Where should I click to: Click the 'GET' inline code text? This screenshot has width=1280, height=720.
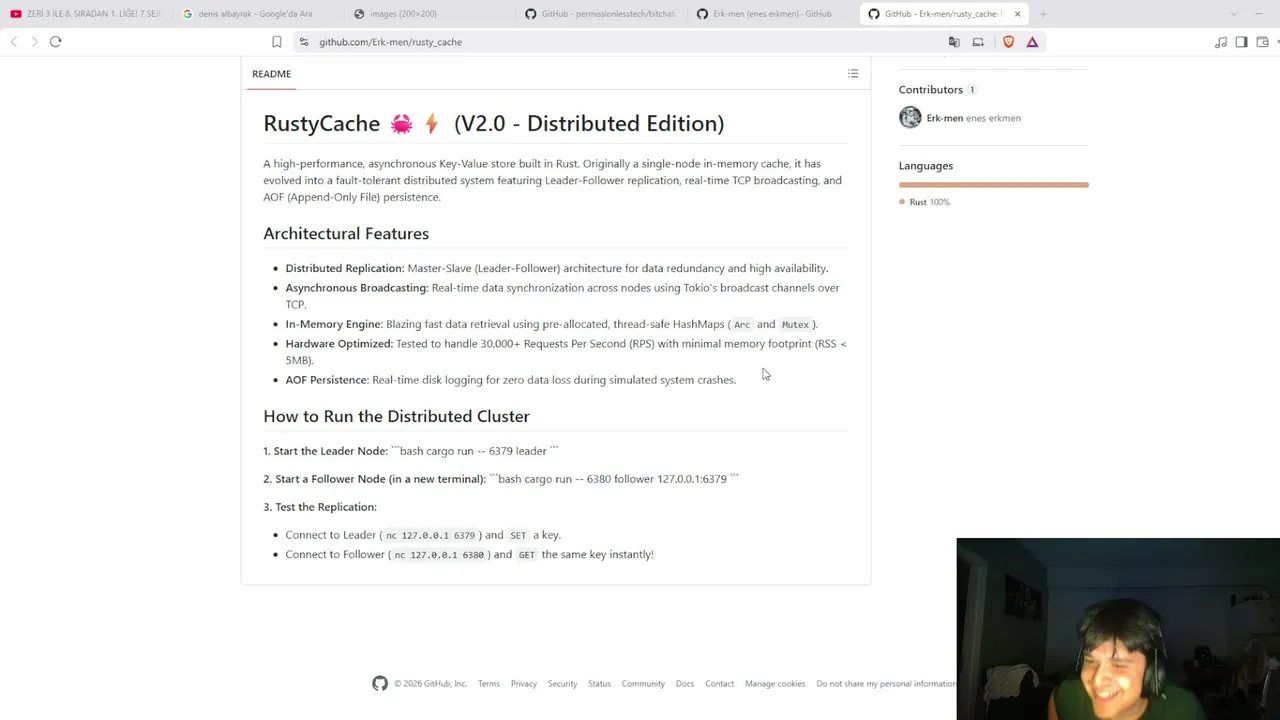526,555
